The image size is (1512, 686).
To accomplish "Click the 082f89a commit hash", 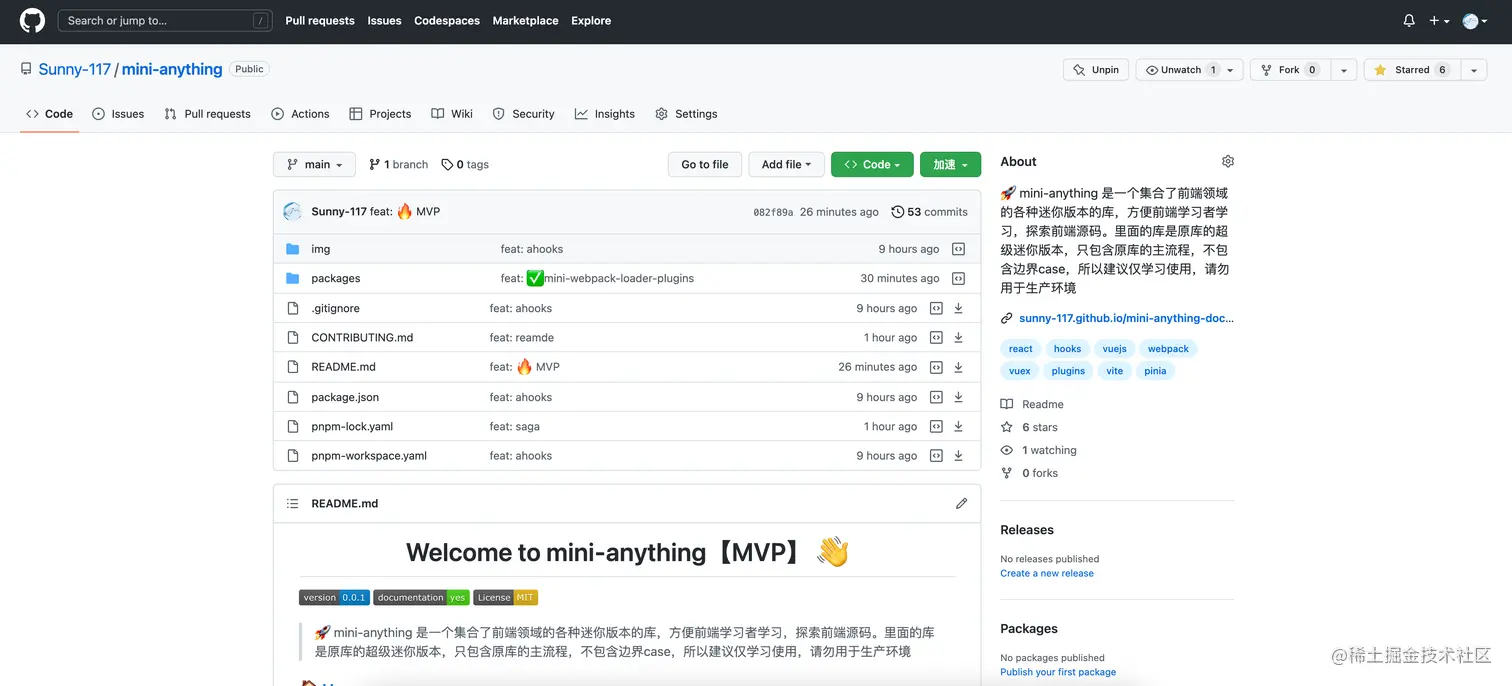I will (773, 212).
